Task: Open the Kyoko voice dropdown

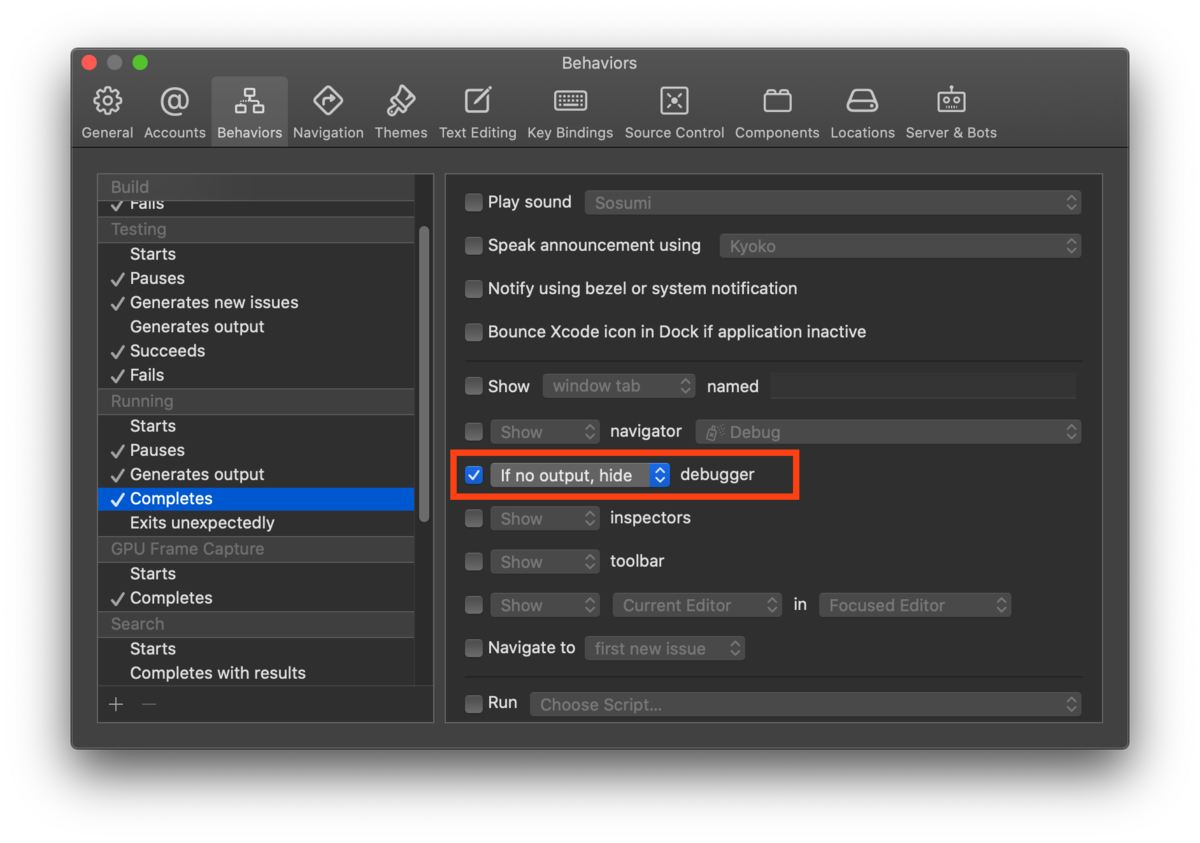Action: [900, 246]
